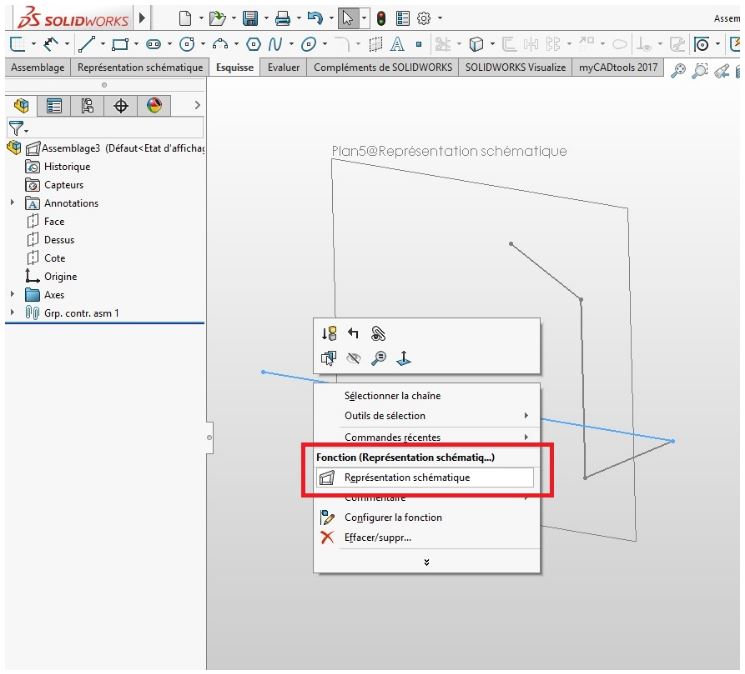The image size is (745, 674).
Task: Select the Polygon sketch tool
Action: (x=253, y=44)
